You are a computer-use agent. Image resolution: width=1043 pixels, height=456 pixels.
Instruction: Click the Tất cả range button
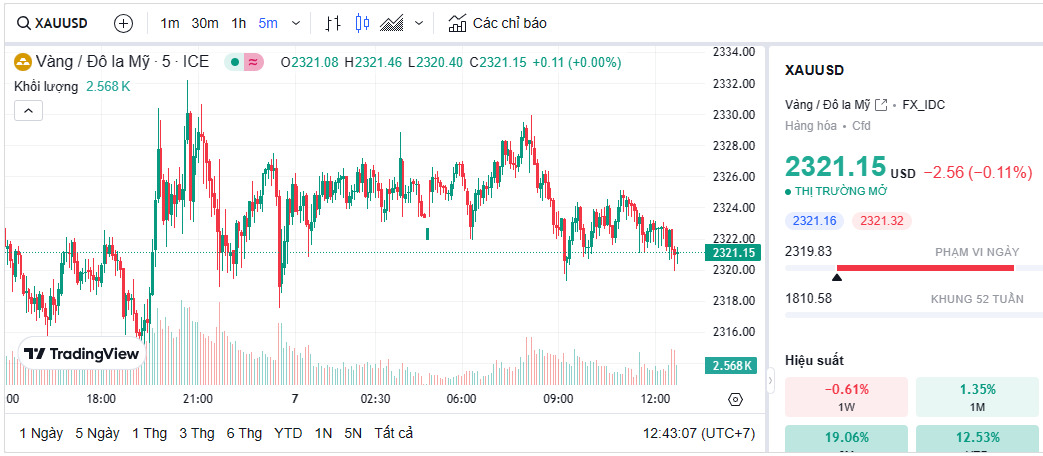pyautogui.click(x=393, y=433)
